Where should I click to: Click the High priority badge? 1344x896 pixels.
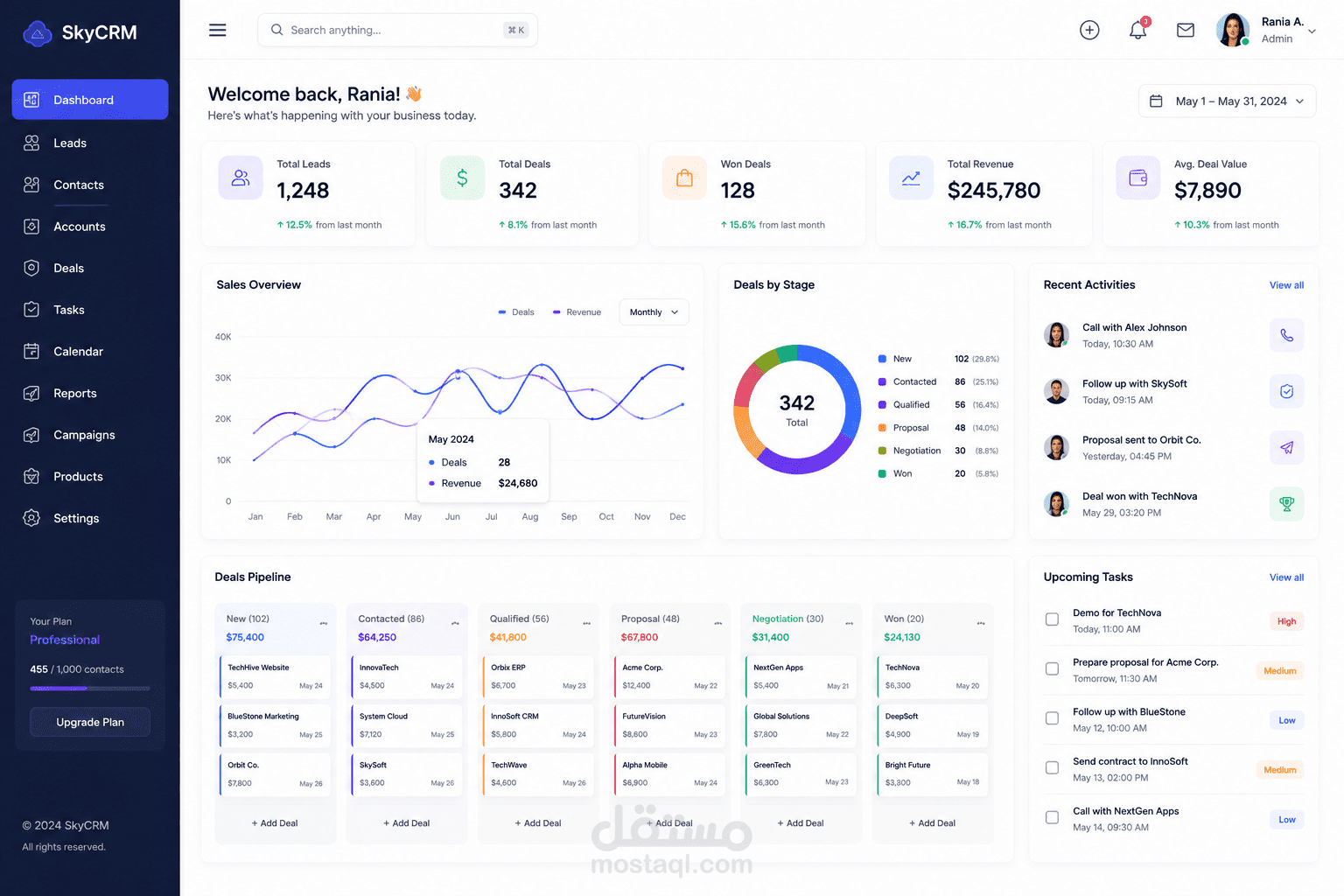click(x=1286, y=621)
